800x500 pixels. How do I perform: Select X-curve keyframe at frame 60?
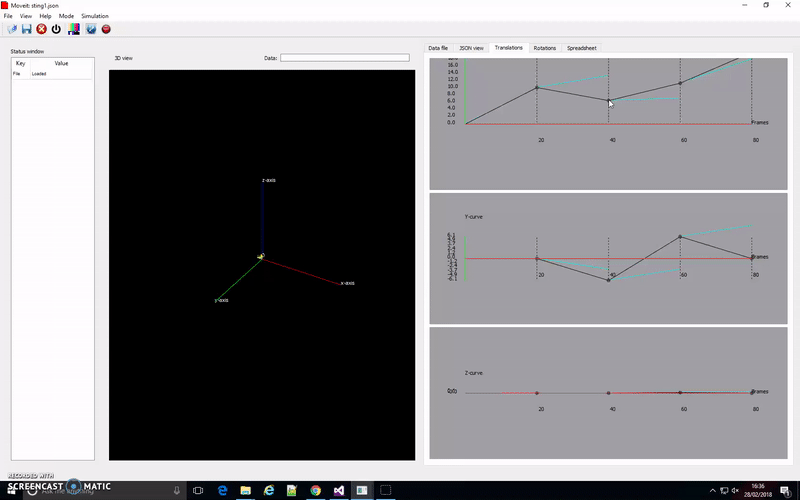click(680, 83)
